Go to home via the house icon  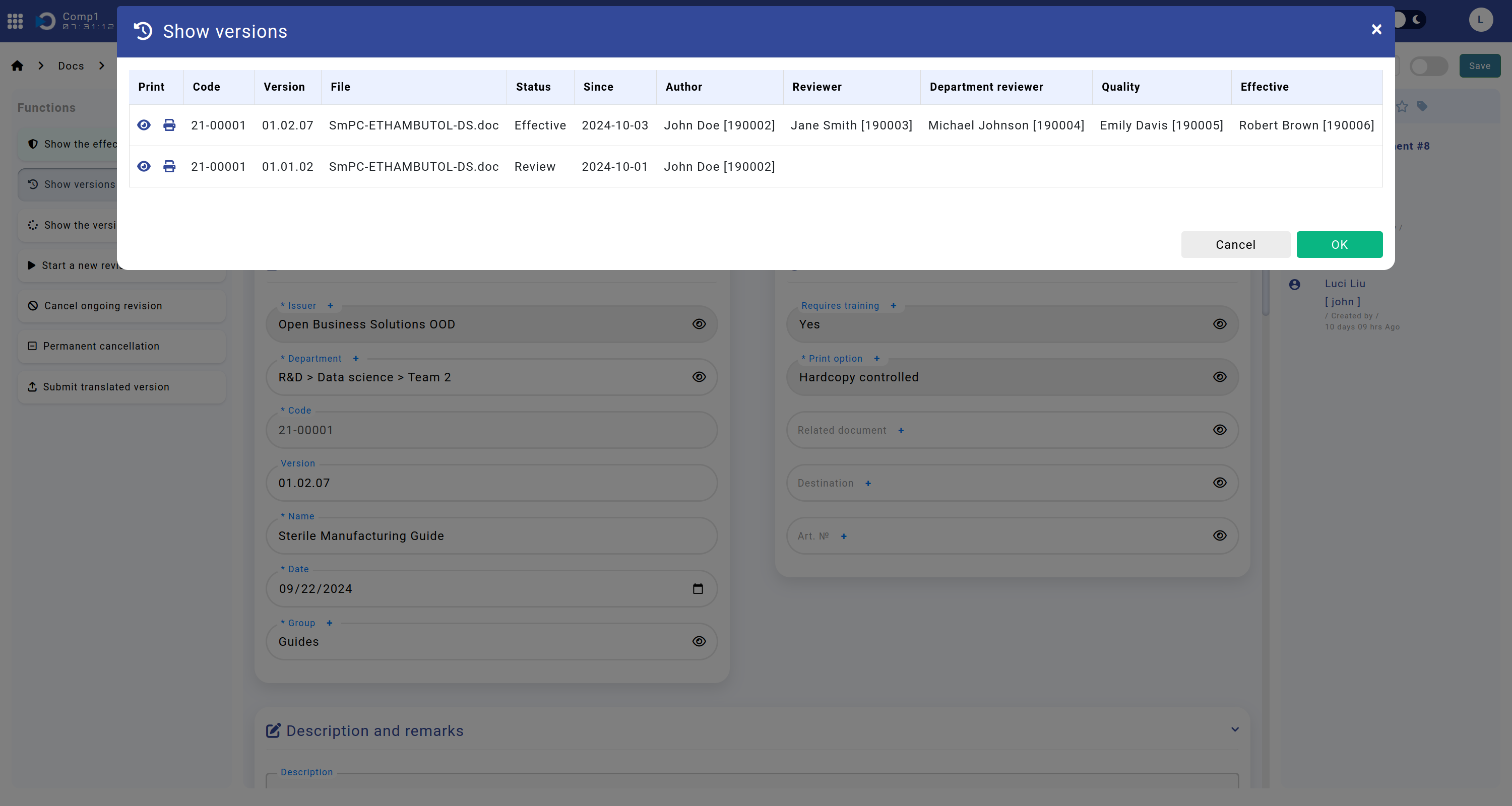tap(17, 65)
